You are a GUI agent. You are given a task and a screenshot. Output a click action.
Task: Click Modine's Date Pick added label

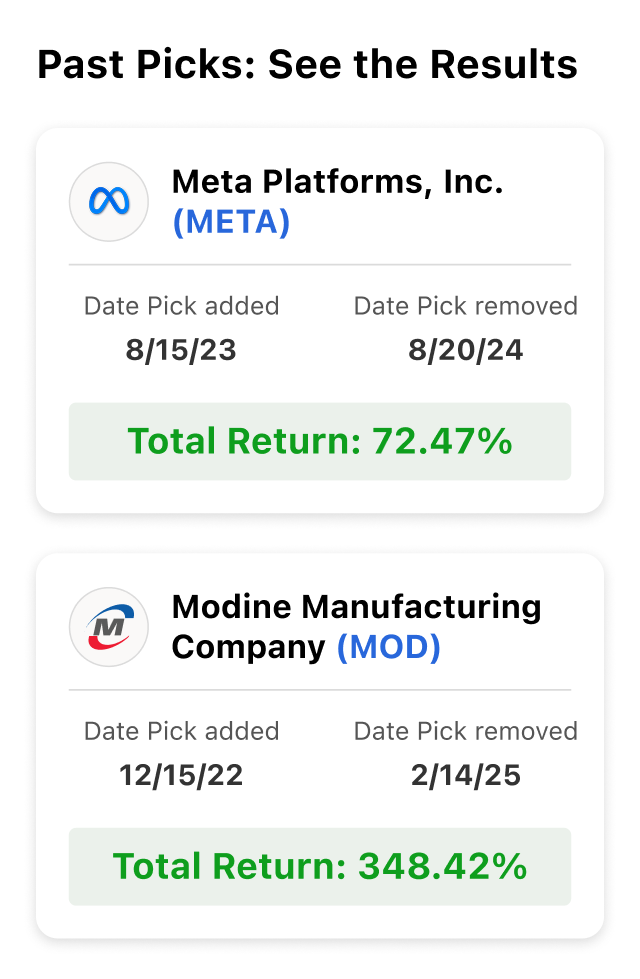(181, 731)
